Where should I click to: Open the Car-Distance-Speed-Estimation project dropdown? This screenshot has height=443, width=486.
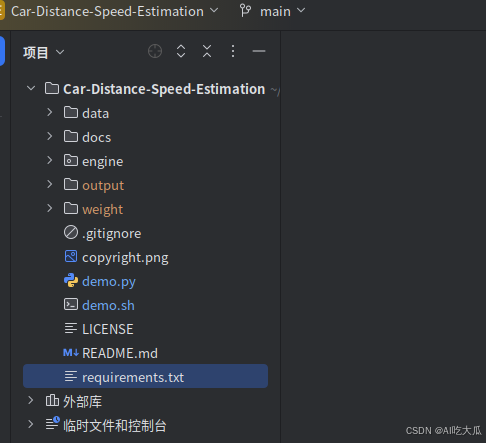tap(114, 11)
